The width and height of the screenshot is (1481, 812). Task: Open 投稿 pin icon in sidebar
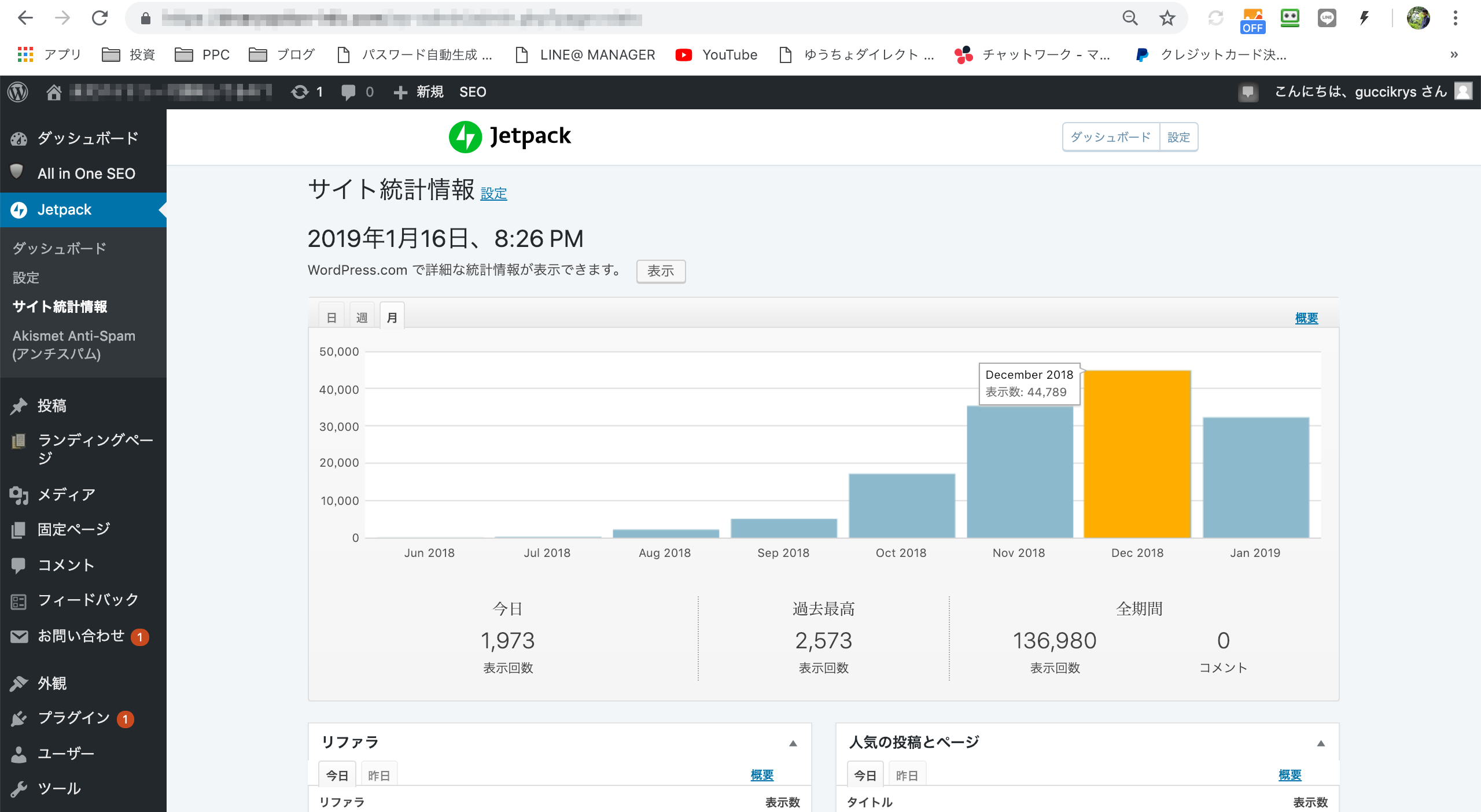[x=19, y=406]
